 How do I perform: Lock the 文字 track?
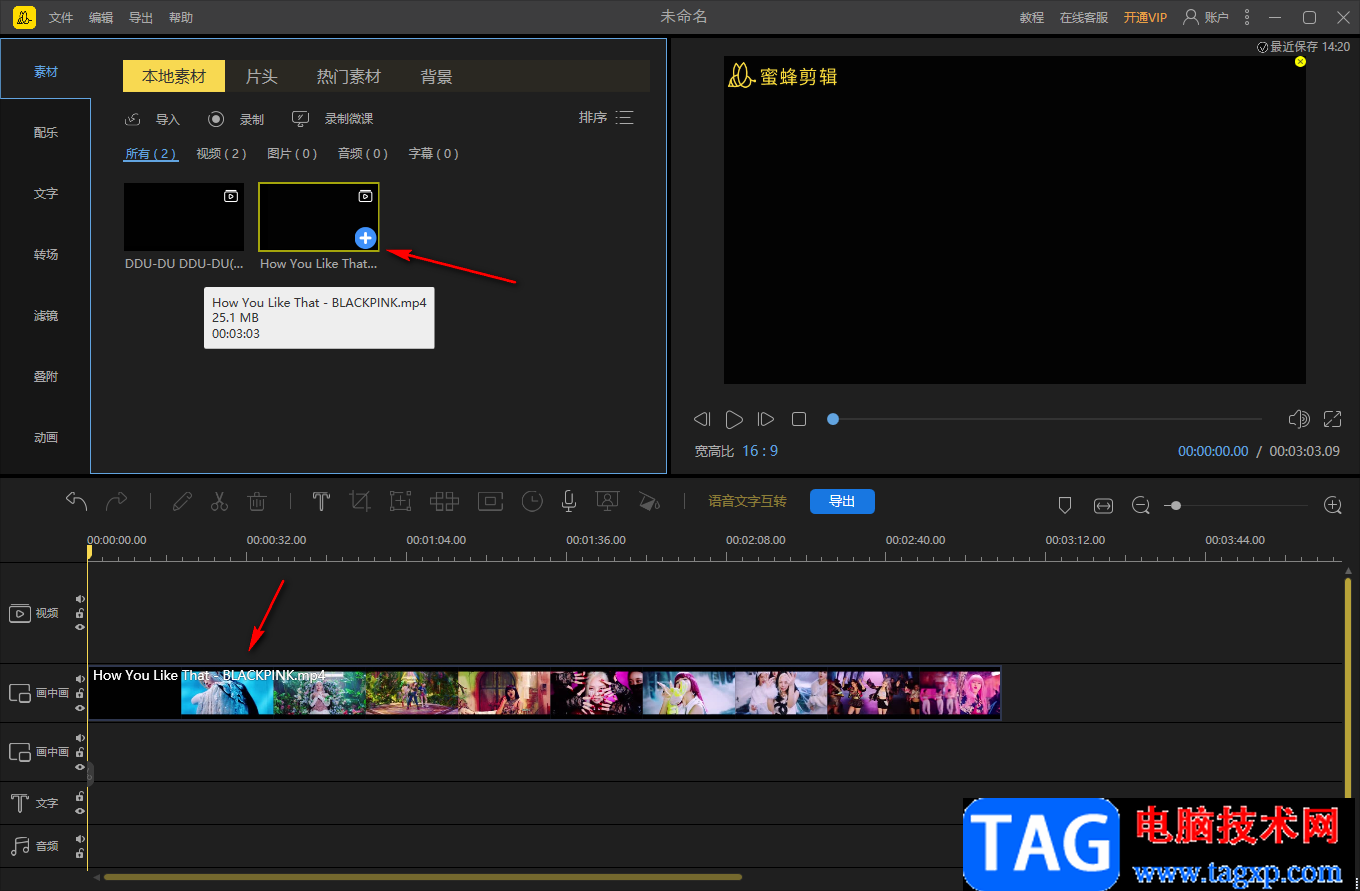80,796
